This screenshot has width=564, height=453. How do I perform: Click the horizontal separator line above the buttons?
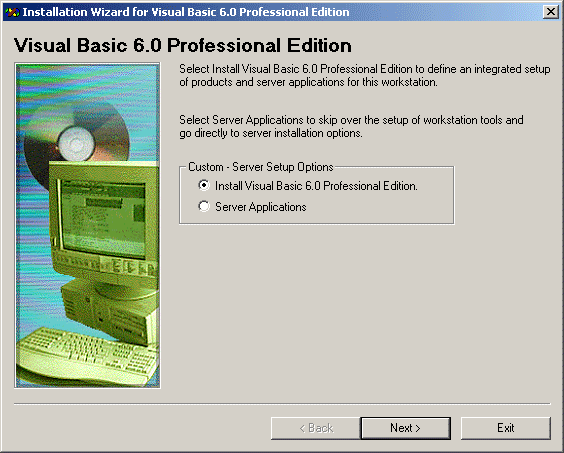[282, 404]
